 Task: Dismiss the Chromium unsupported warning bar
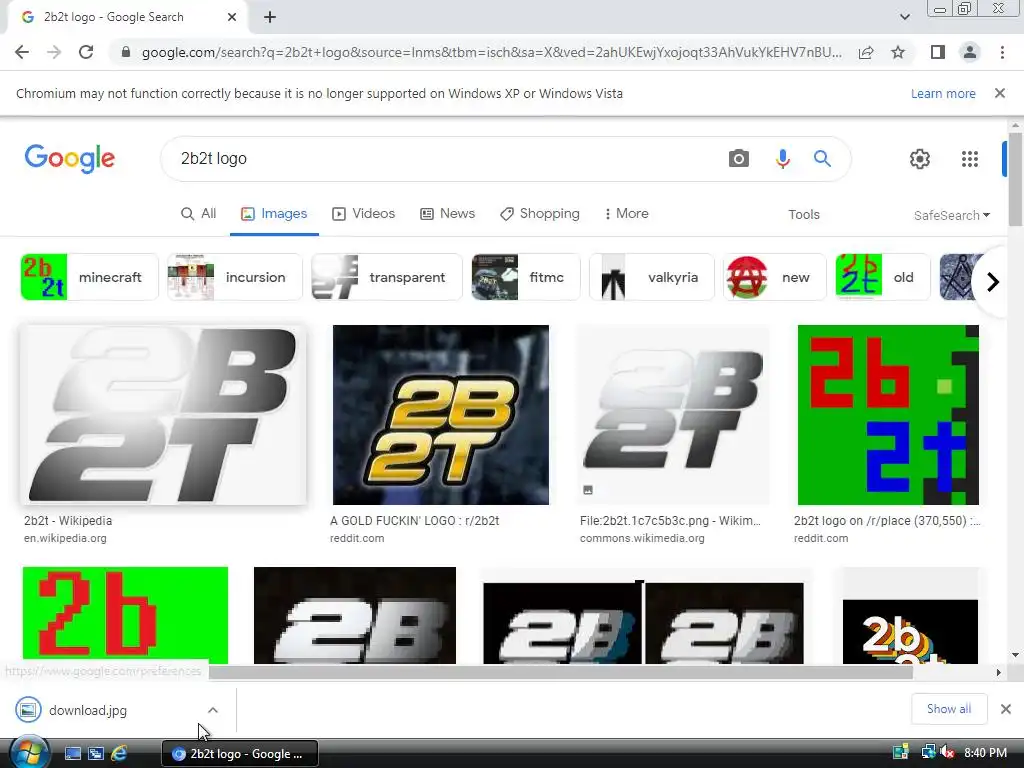(x=1000, y=93)
